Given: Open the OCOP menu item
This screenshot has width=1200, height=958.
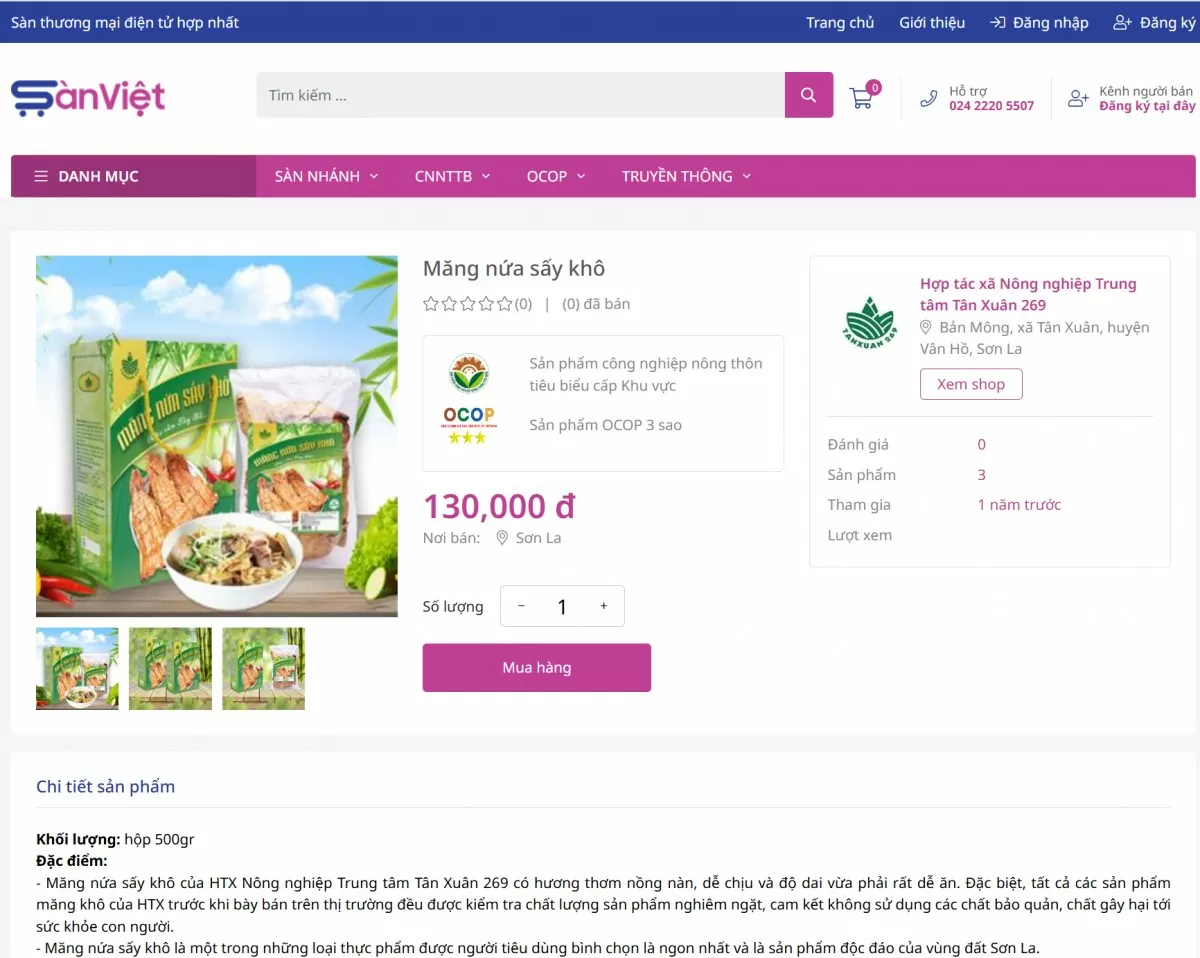Looking at the screenshot, I should [556, 176].
